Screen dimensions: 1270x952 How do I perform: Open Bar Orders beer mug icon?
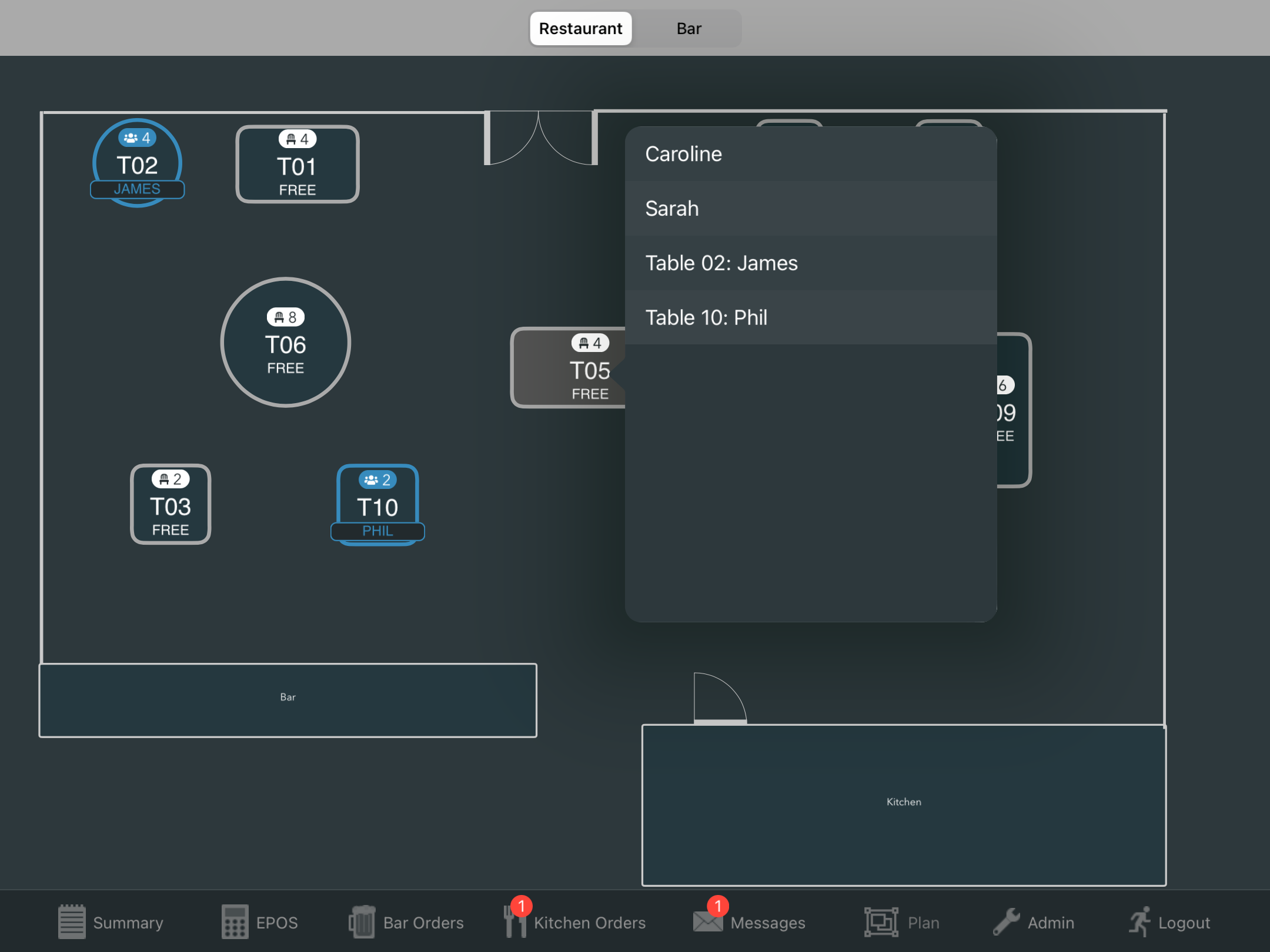pos(362,921)
